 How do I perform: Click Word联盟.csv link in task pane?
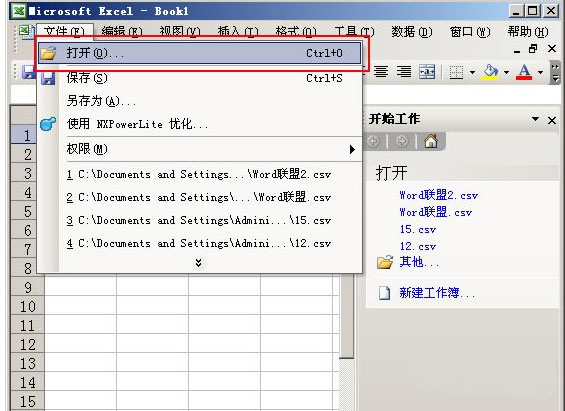coord(436,212)
